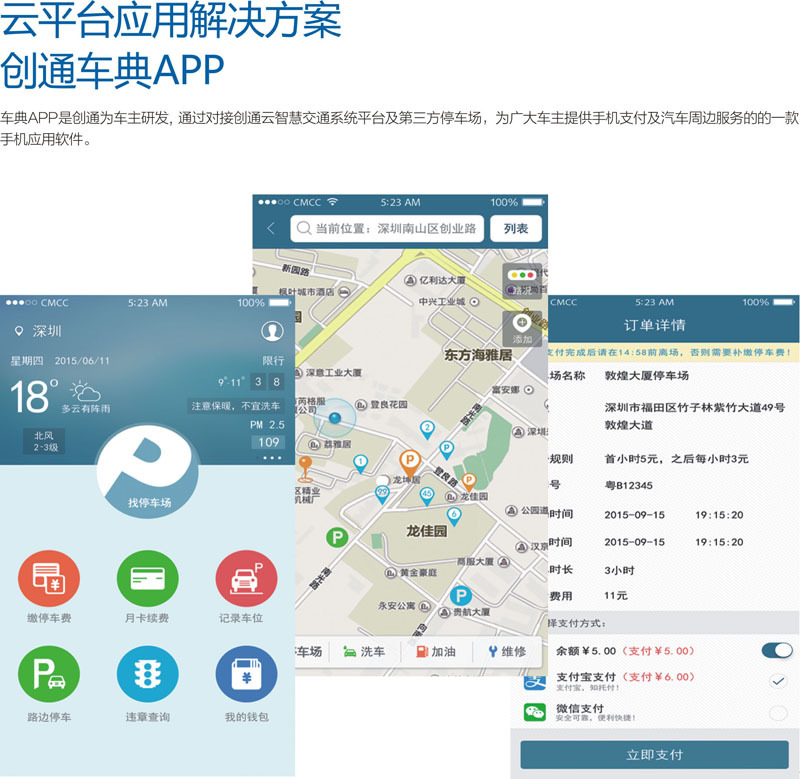Tap the 深圳 location pin icon
The image size is (800, 779).
[x=19, y=331]
